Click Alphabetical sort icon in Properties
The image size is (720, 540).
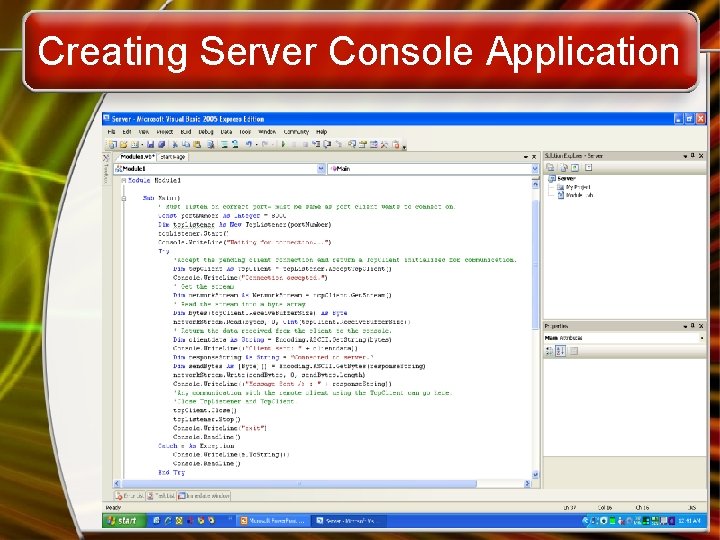pyautogui.click(x=561, y=351)
